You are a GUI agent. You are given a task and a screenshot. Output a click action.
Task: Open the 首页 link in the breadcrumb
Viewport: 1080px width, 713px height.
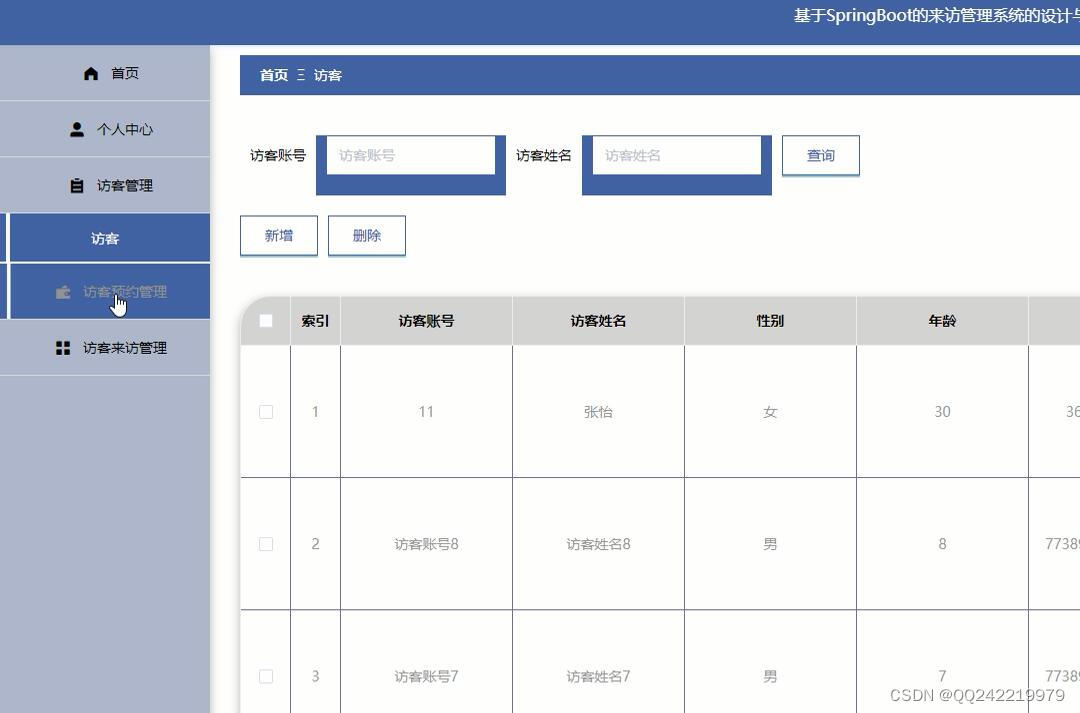click(274, 75)
